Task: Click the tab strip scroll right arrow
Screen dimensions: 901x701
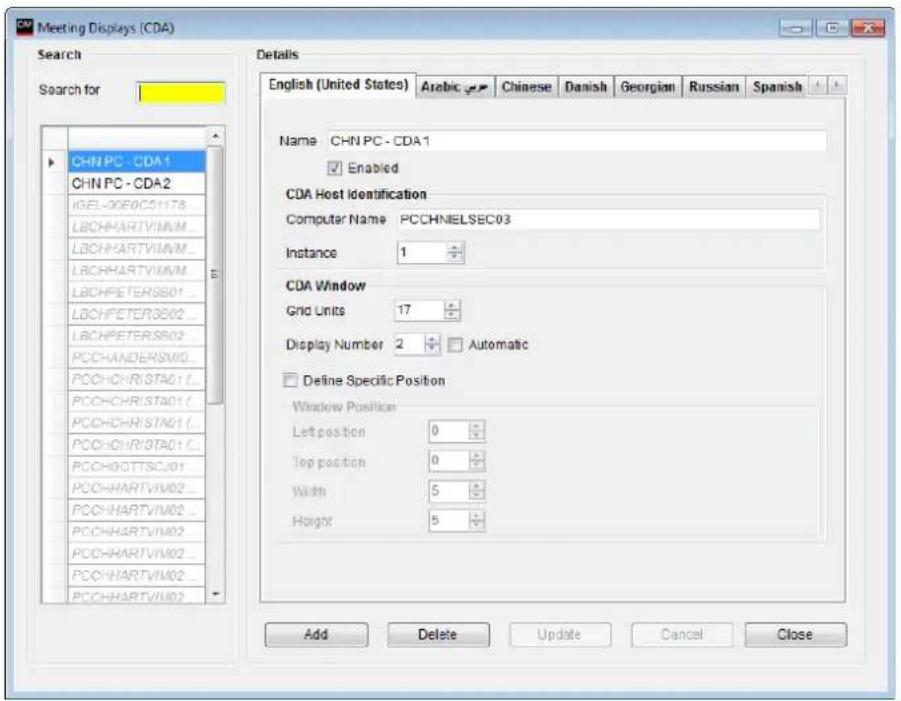Action: pos(837,86)
